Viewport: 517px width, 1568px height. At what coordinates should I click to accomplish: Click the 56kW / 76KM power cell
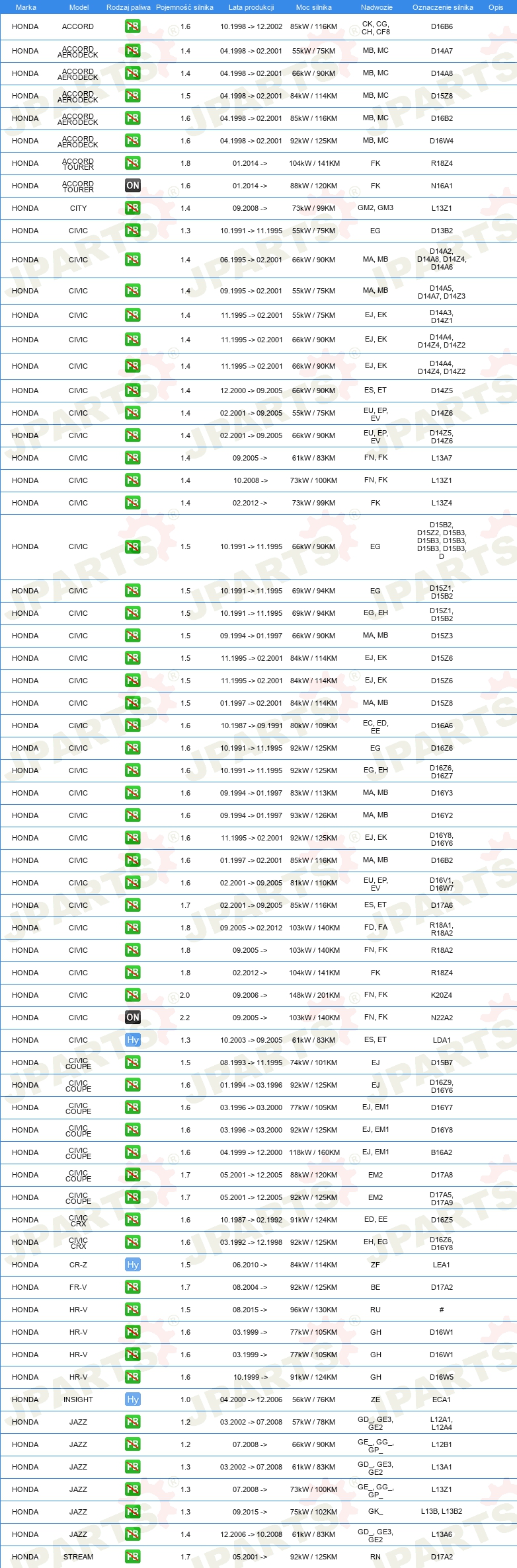coord(314,1400)
